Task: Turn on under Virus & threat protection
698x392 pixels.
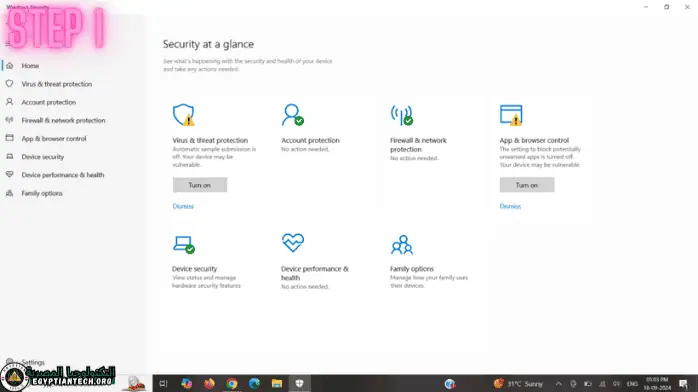Action: [x=200, y=185]
